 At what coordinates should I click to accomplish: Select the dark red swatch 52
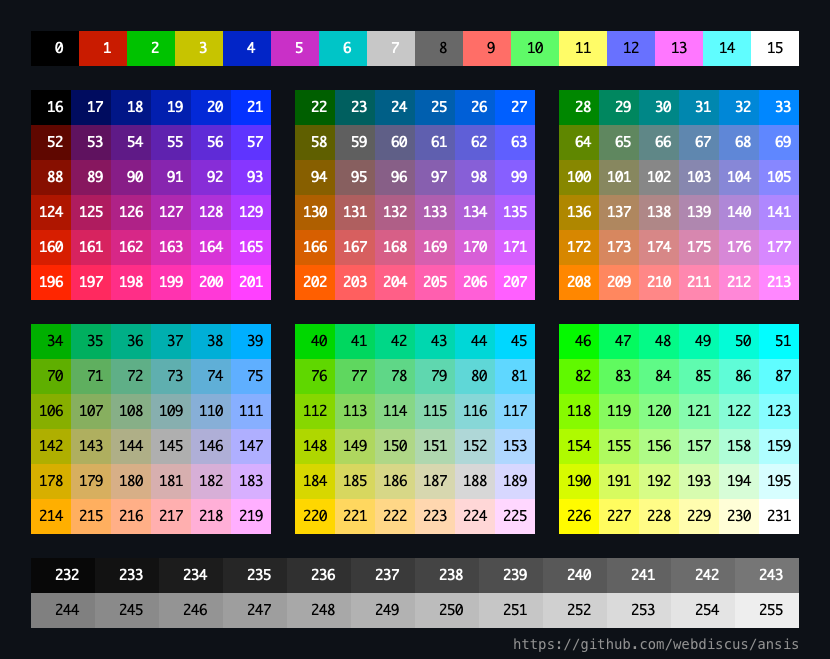(52, 142)
